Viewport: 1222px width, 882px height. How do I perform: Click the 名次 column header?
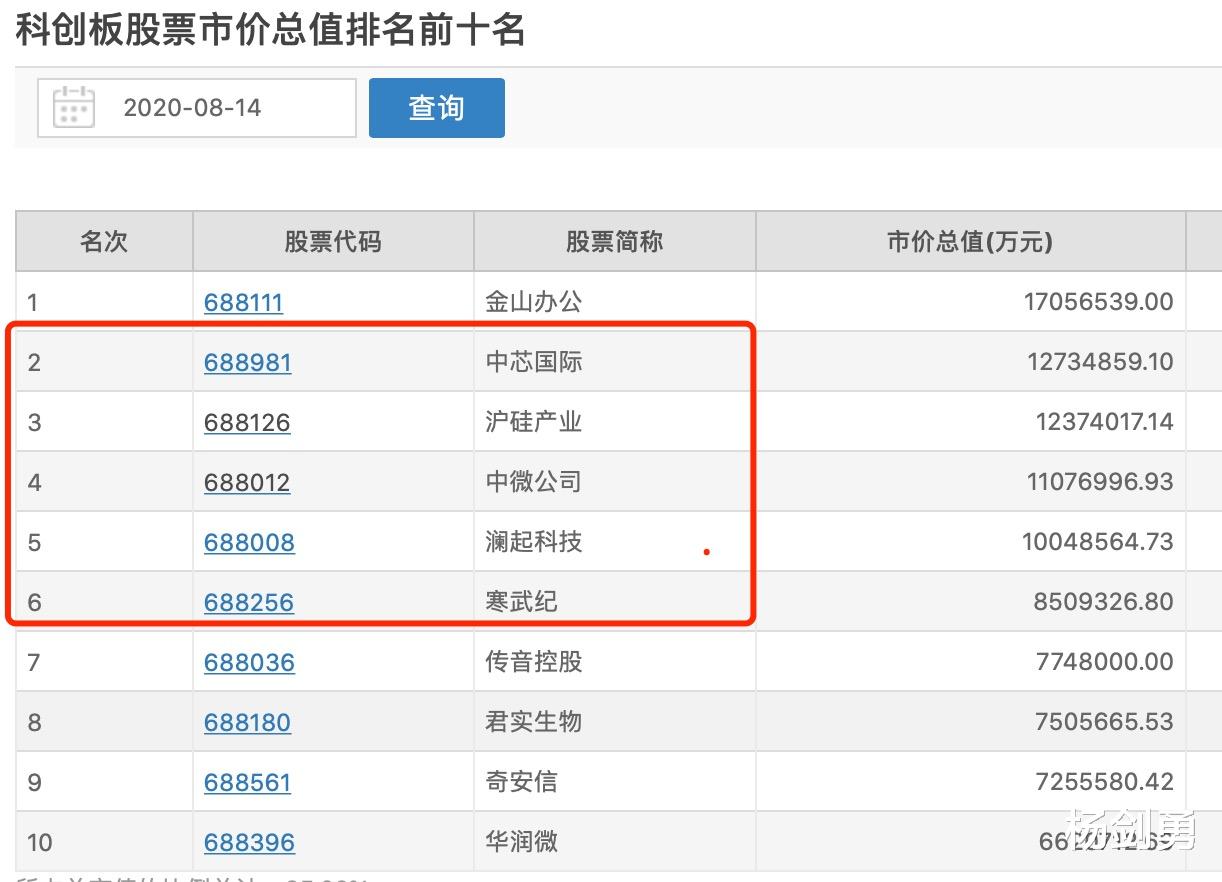click(x=104, y=241)
